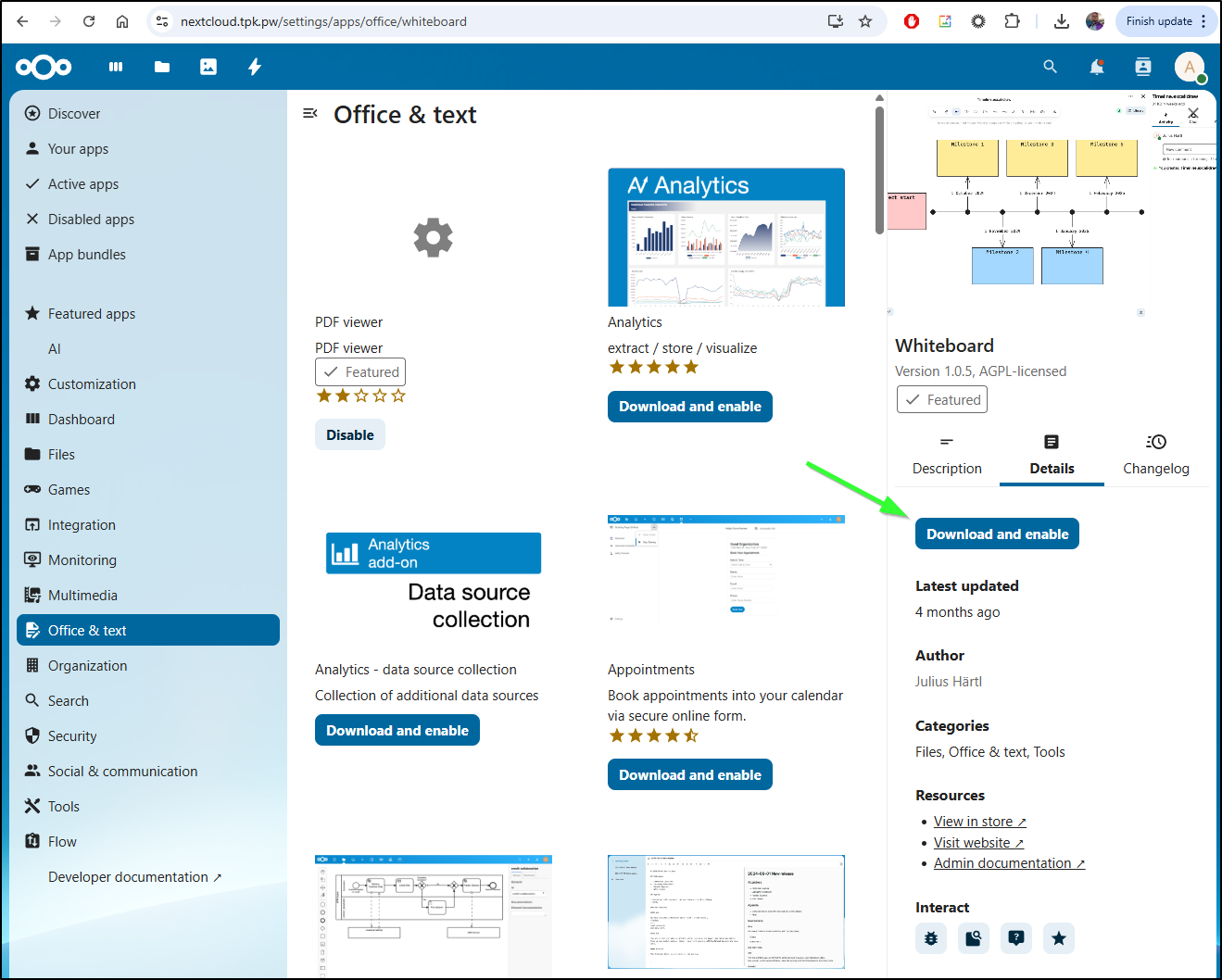Open Featured apps category
The image size is (1222, 980).
[148, 314]
